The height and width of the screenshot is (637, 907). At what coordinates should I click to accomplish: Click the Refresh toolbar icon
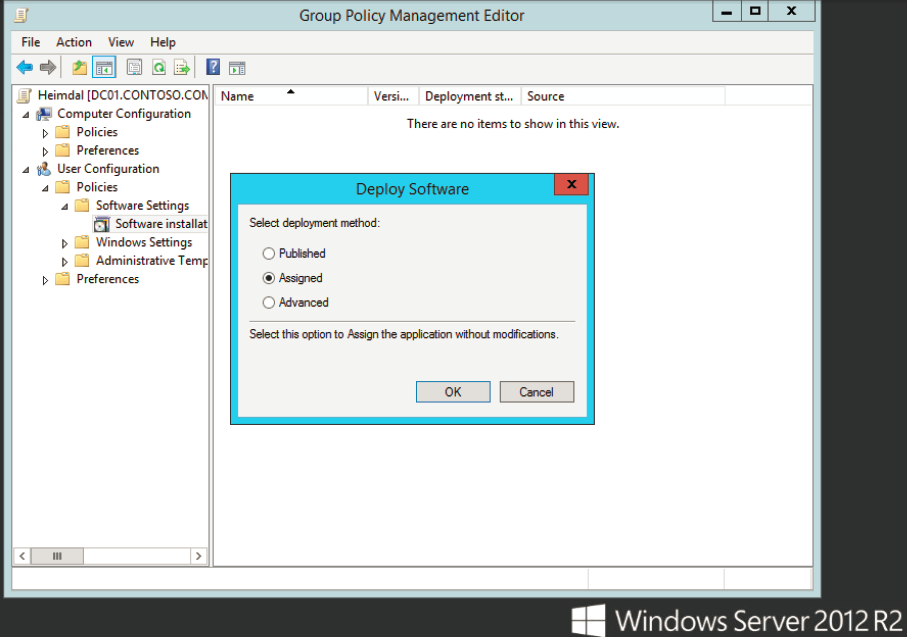[158, 68]
